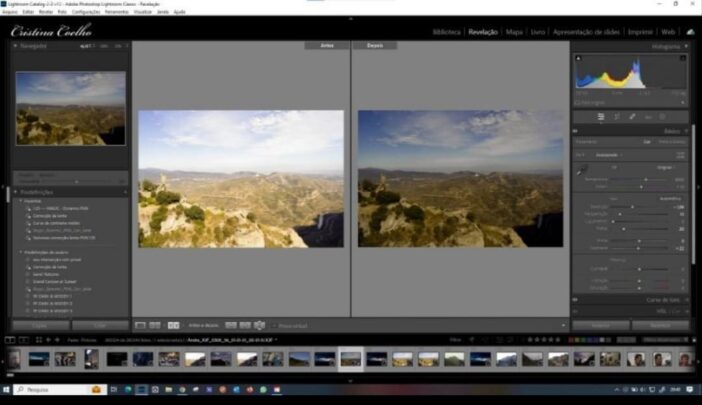This screenshot has width=702, height=405.
Task: Select the first thumbnail in the filmstrip
Action: 39,358
